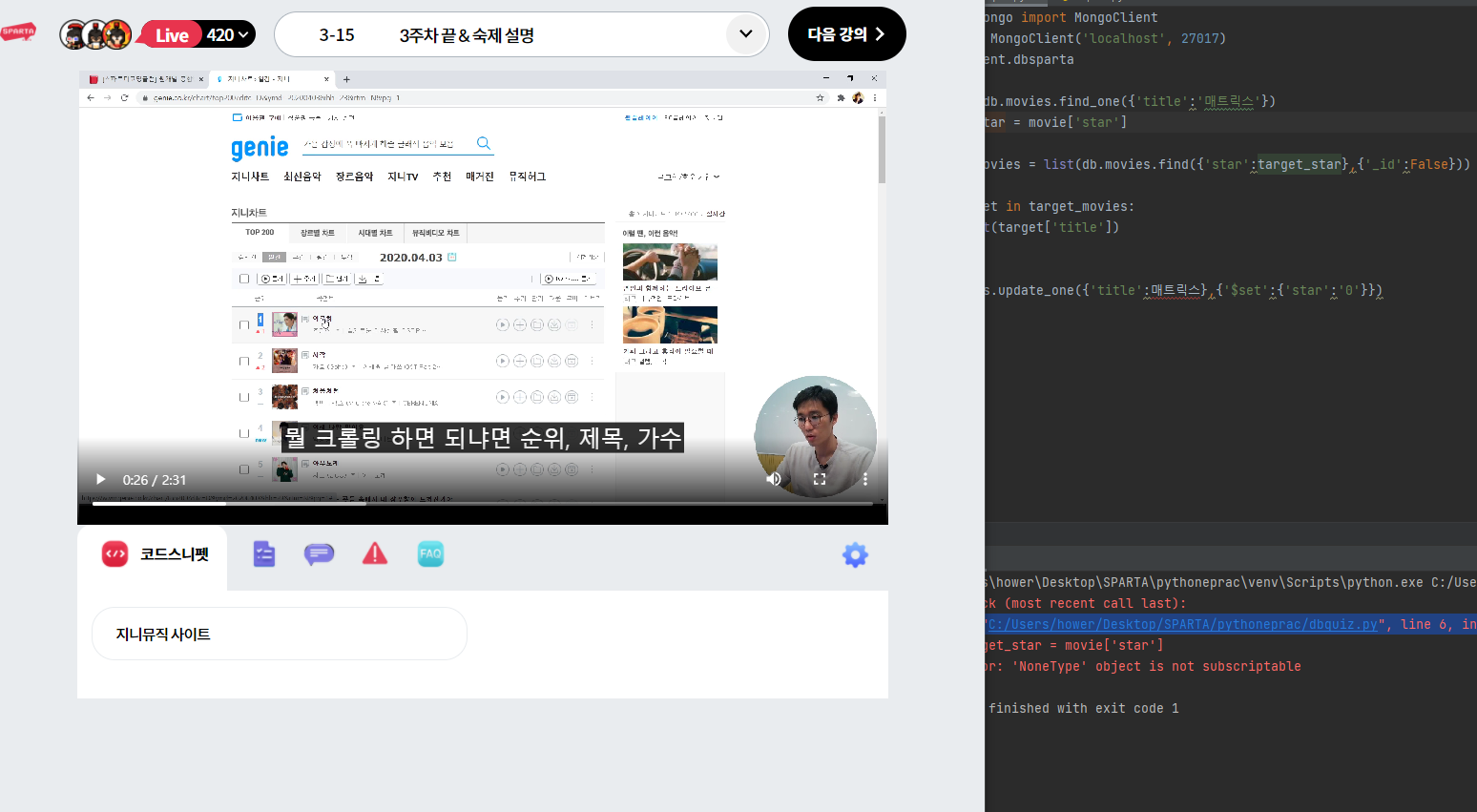Click the 'finished with exit code 1' line
This screenshot has height=812, width=1477.
[x=1083, y=708]
